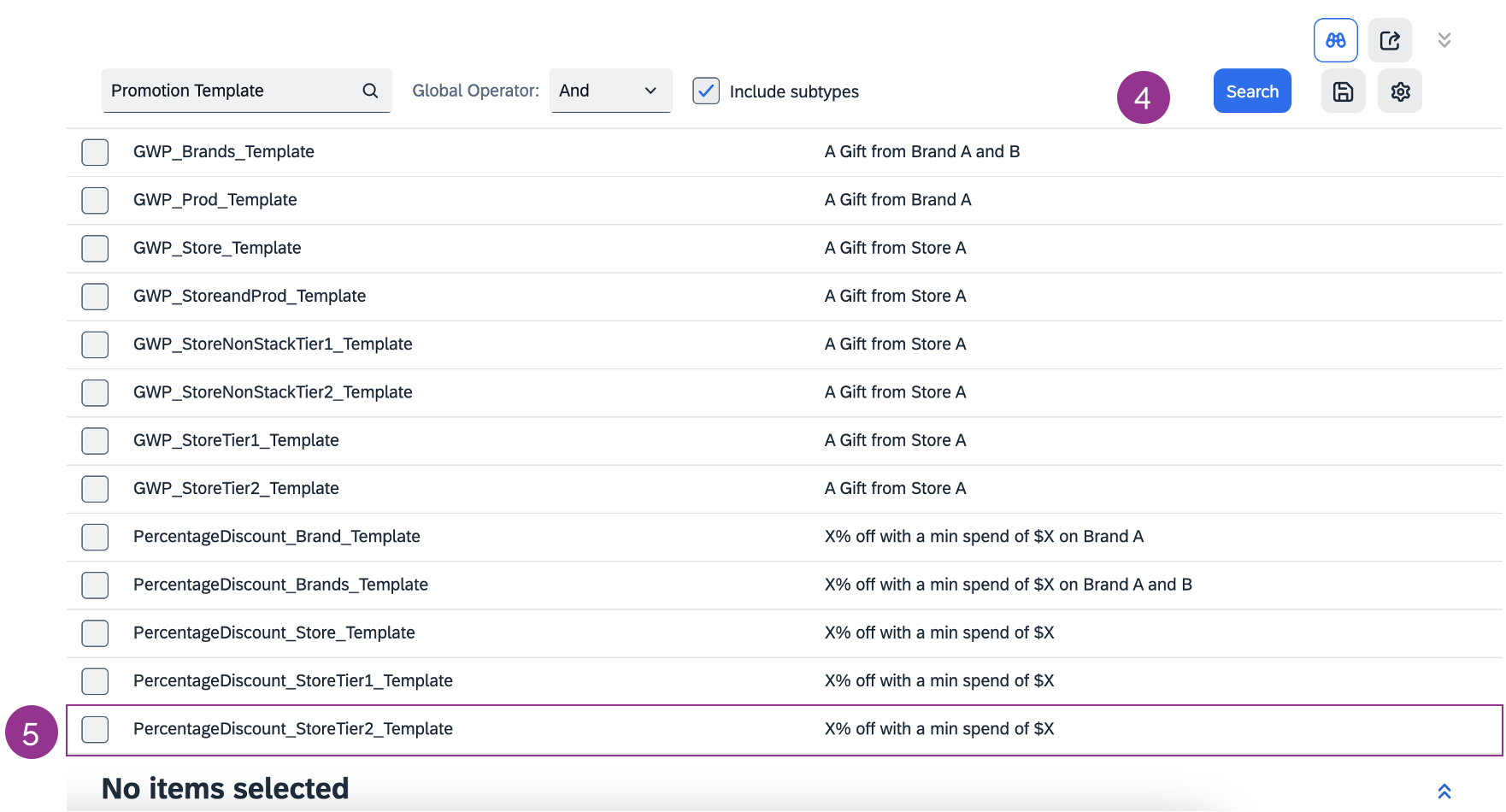Click the GWP_StoreNonStackTier2_Template name
The height and width of the screenshot is (812, 1506).
273,392
